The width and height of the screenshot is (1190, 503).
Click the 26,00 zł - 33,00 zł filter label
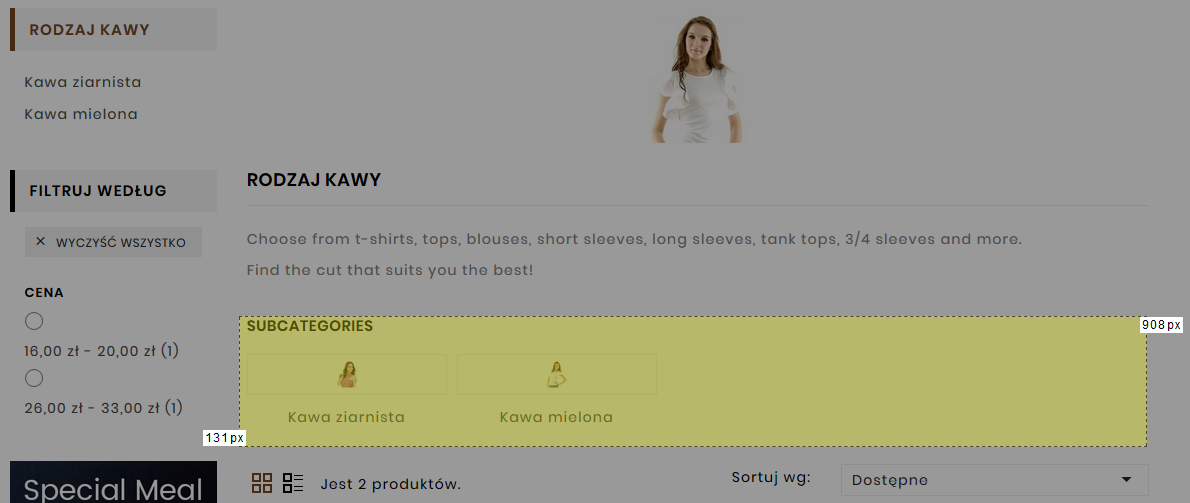point(101,408)
